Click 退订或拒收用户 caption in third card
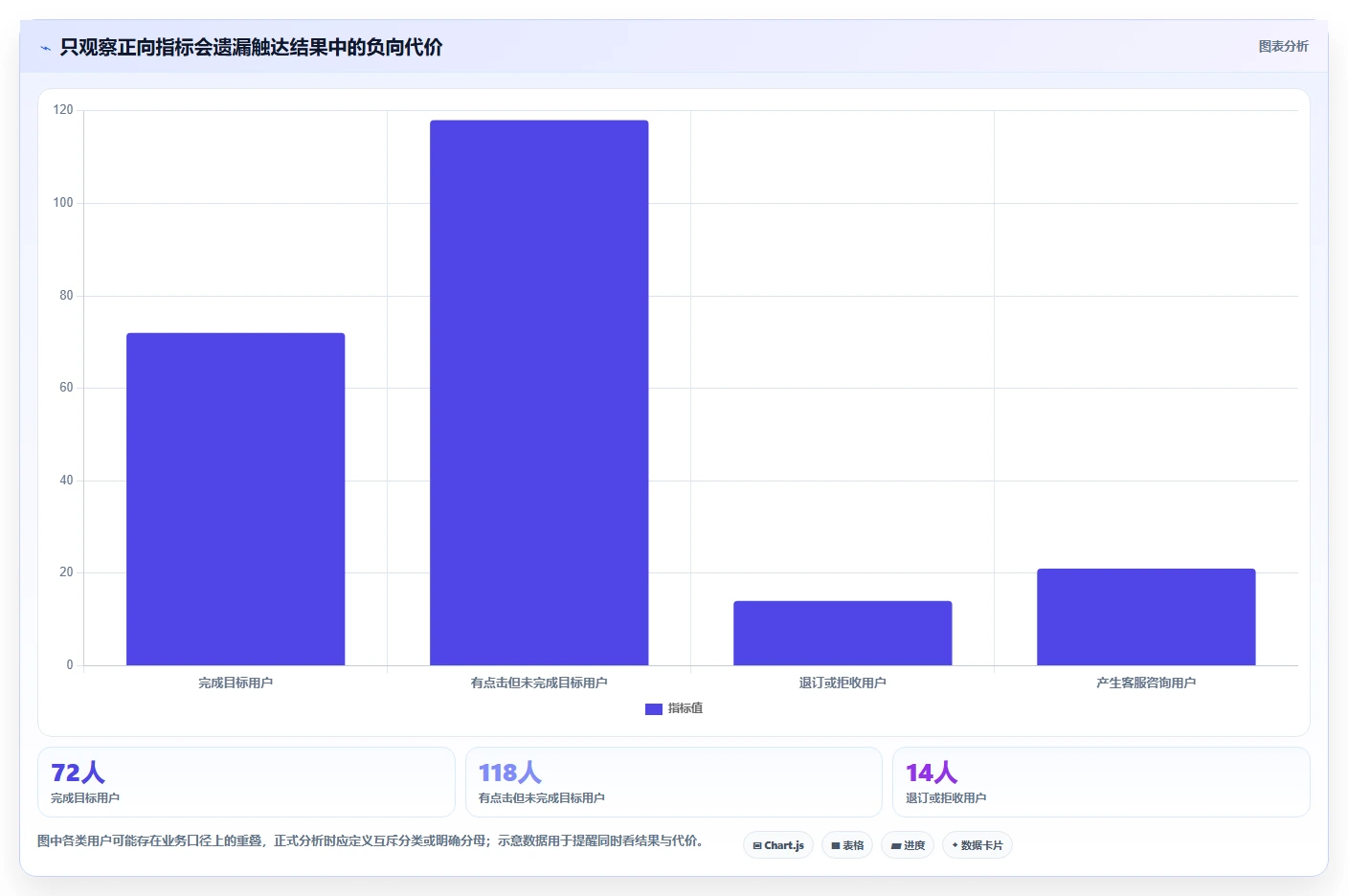1348x896 pixels. point(946,798)
